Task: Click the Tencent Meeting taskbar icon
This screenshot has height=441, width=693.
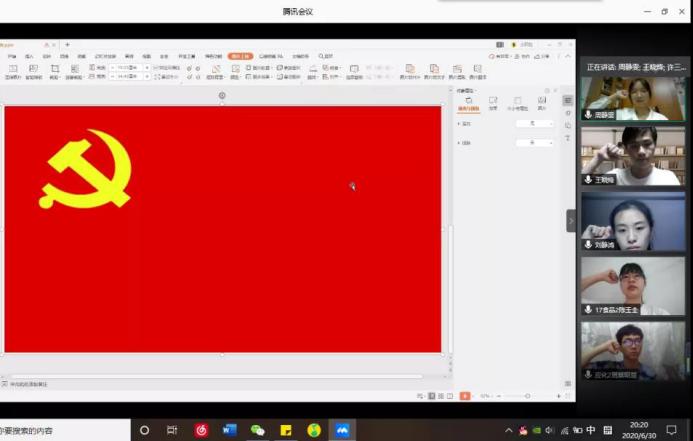Action: 342,430
